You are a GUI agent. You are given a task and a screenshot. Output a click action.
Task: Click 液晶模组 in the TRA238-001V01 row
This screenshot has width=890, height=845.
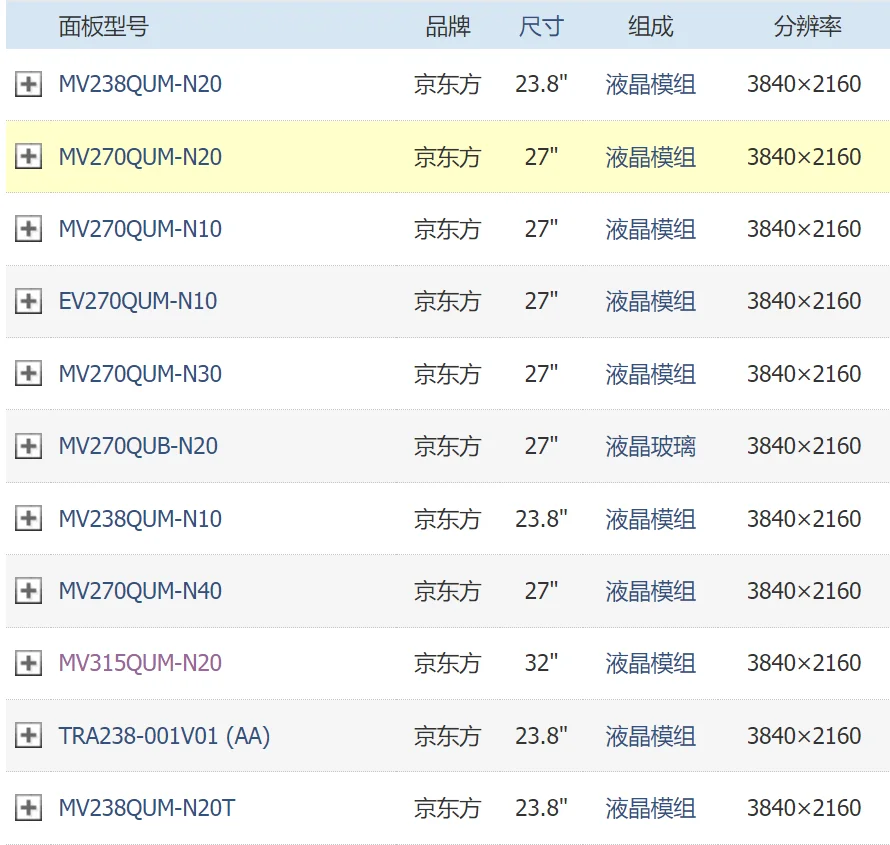[x=650, y=736]
